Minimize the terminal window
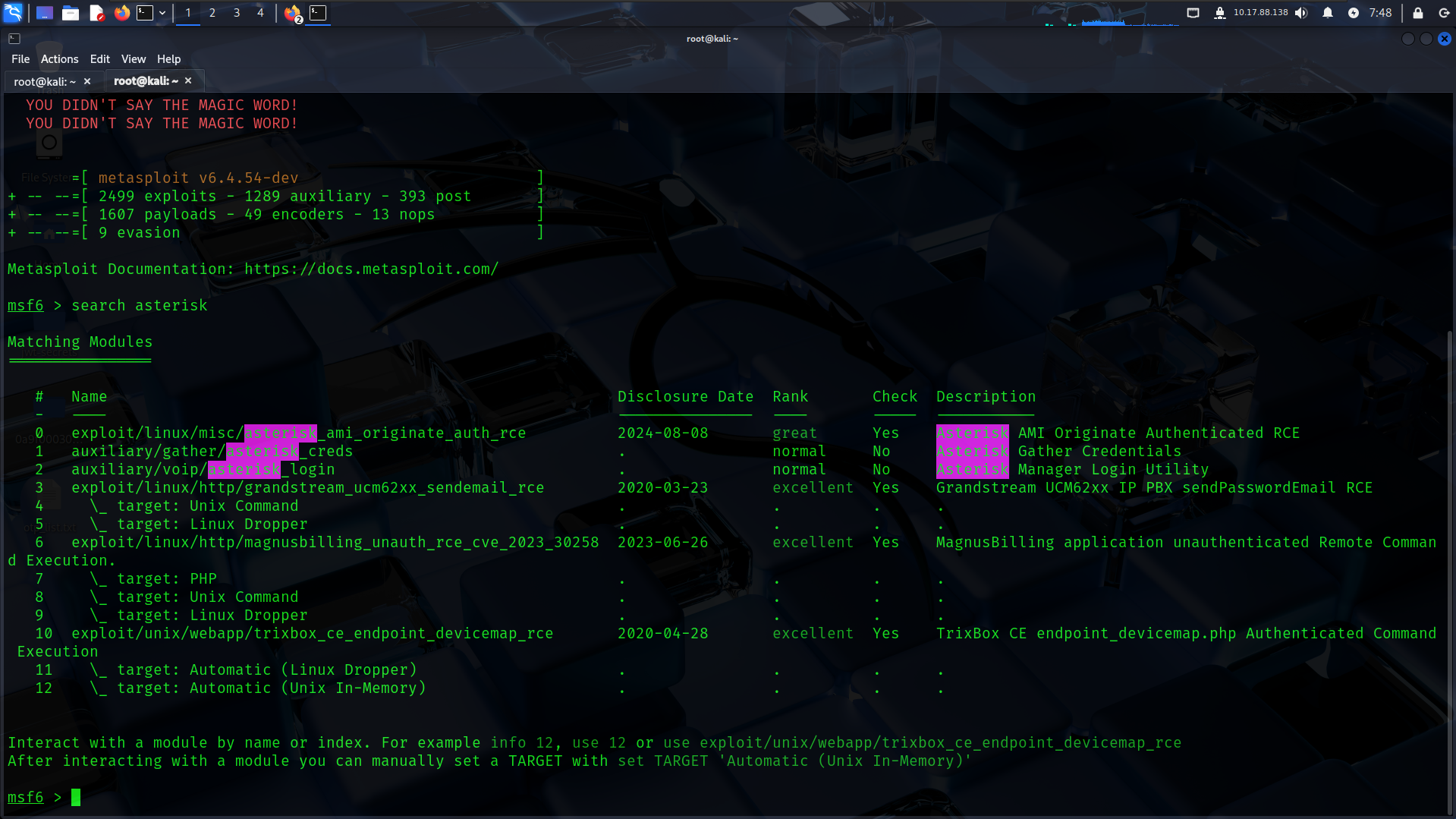This screenshot has height=819, width=1456. click(1408, 39)
